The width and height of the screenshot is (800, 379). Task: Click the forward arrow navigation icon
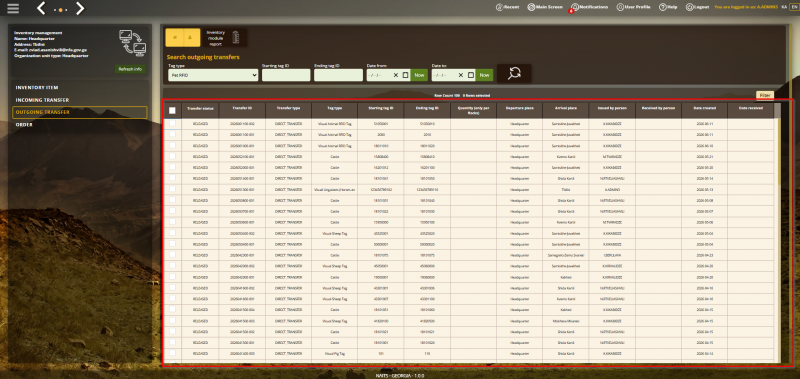[x=80, y=8]
